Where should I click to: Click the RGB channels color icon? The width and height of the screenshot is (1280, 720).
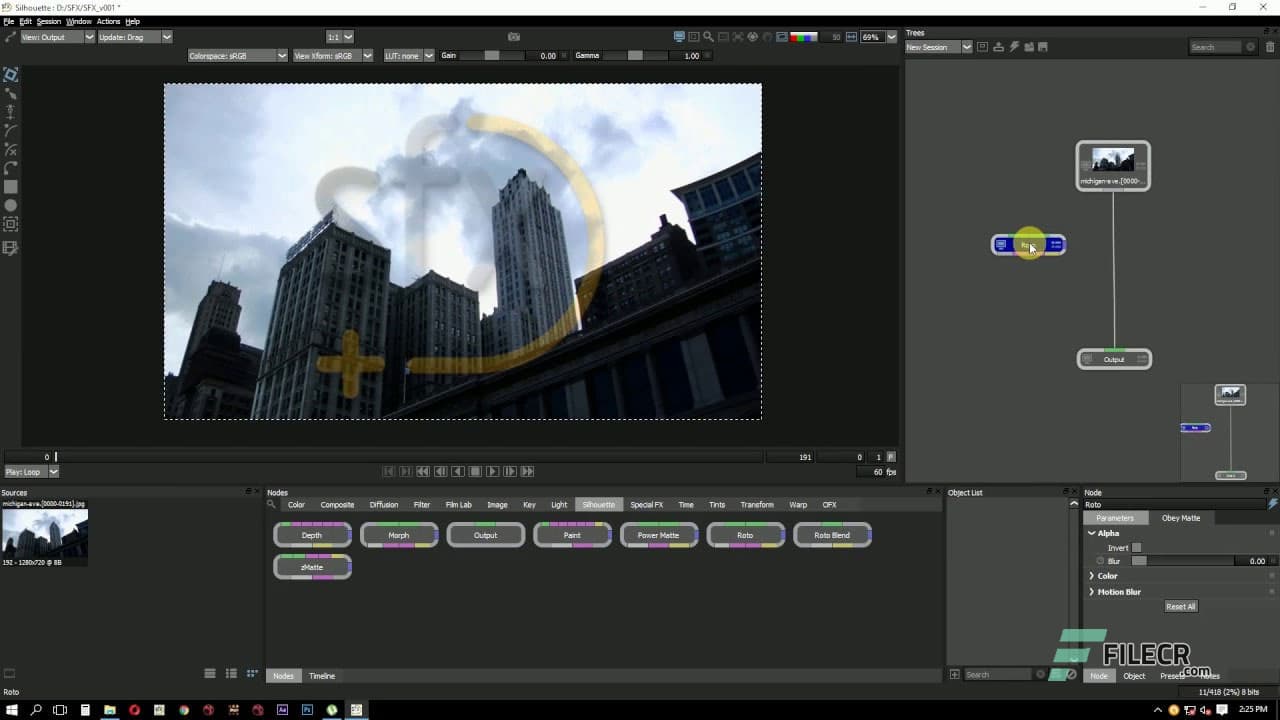pos(803,37)
